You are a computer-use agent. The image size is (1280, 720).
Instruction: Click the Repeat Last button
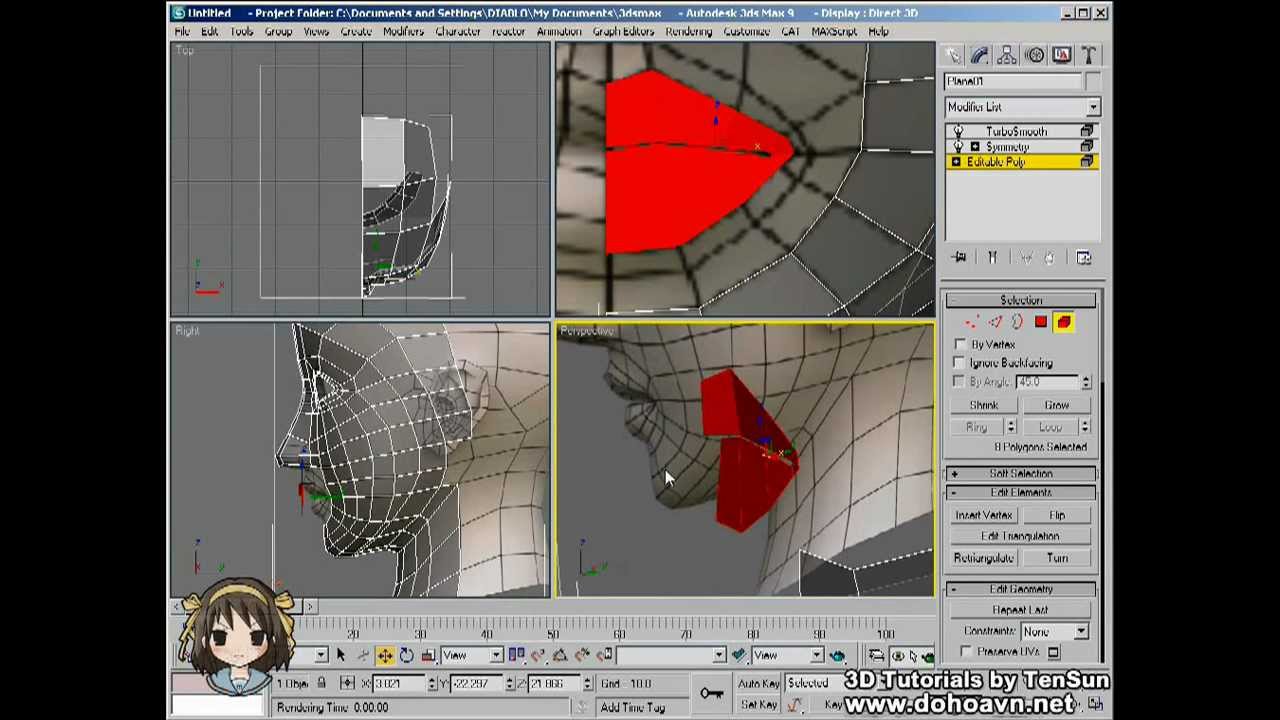pyautogui.click(x=1020, y=610)
